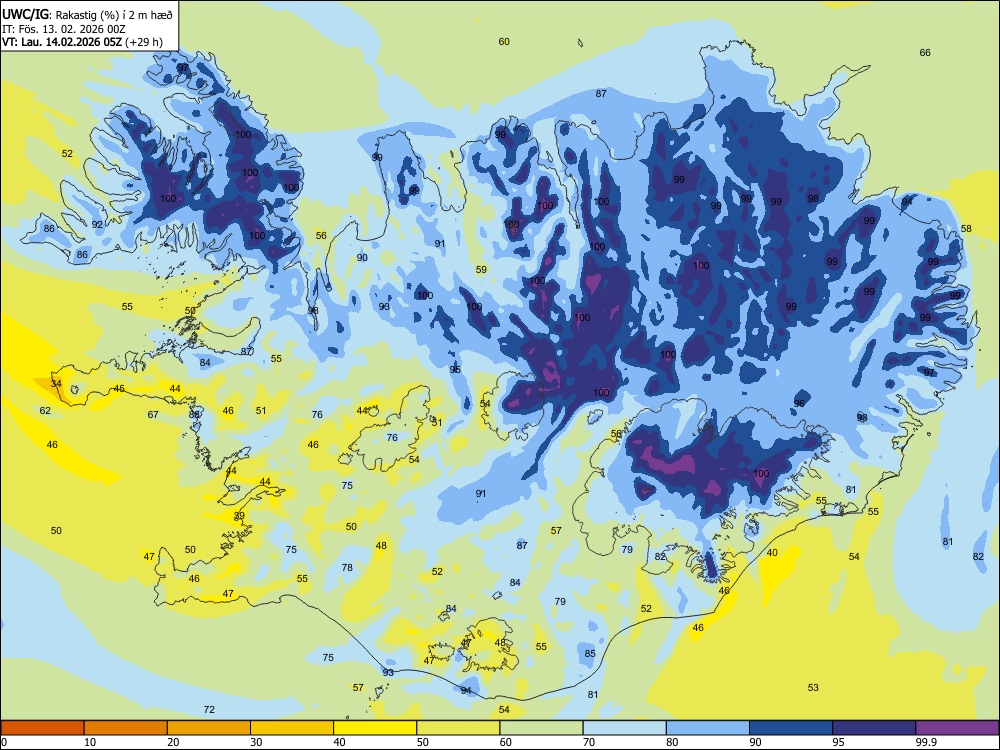Select the 40–50 bright yellow legend swatch
Image resolution: width=1000 pixels, height=750 pixels.
[375, 728]
